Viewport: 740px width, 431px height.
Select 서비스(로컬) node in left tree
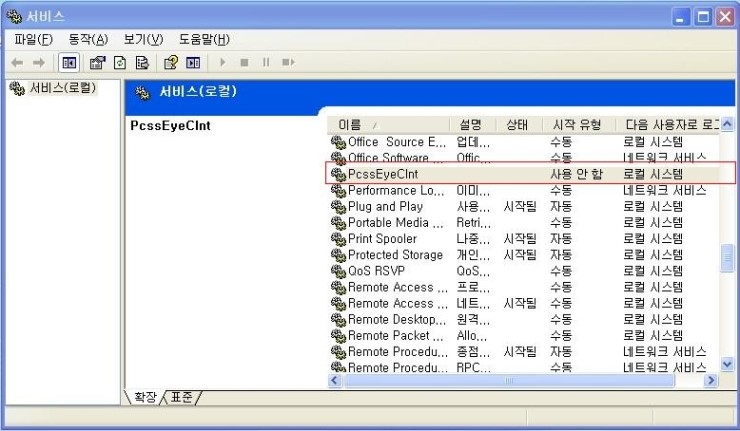(63, 88)
